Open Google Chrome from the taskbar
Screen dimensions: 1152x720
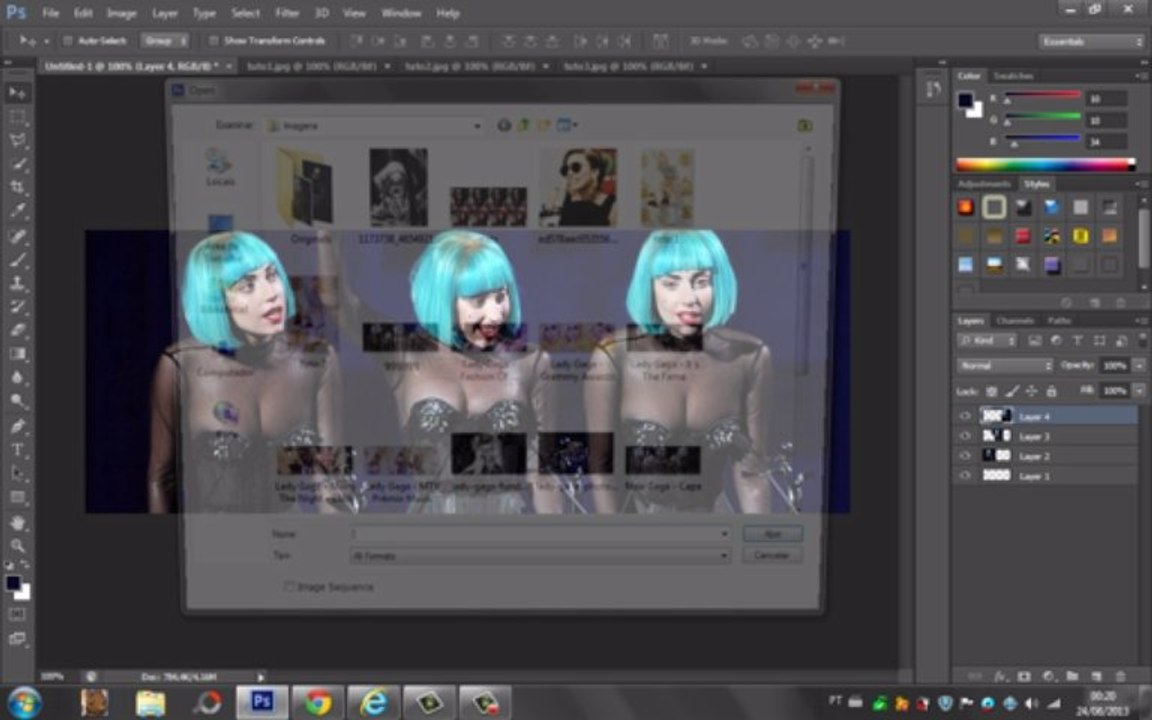318,702
